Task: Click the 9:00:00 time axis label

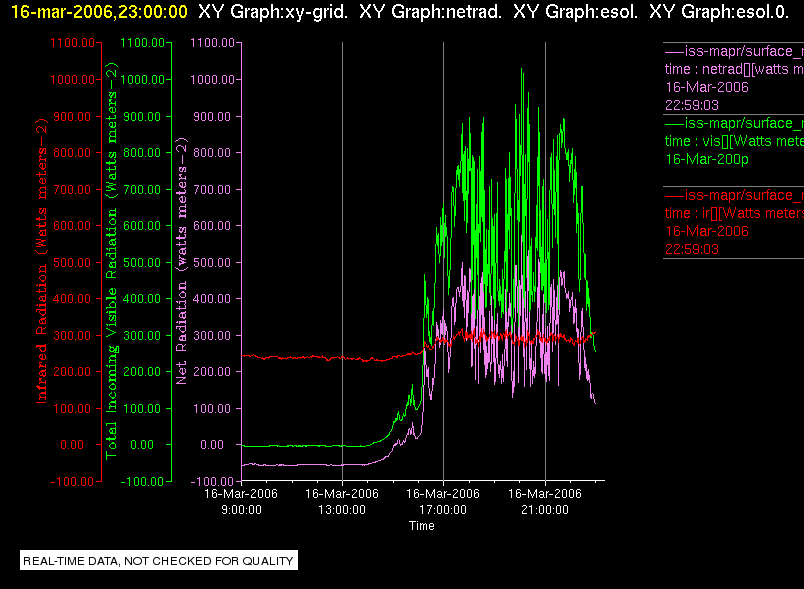Action: point(241,510)
